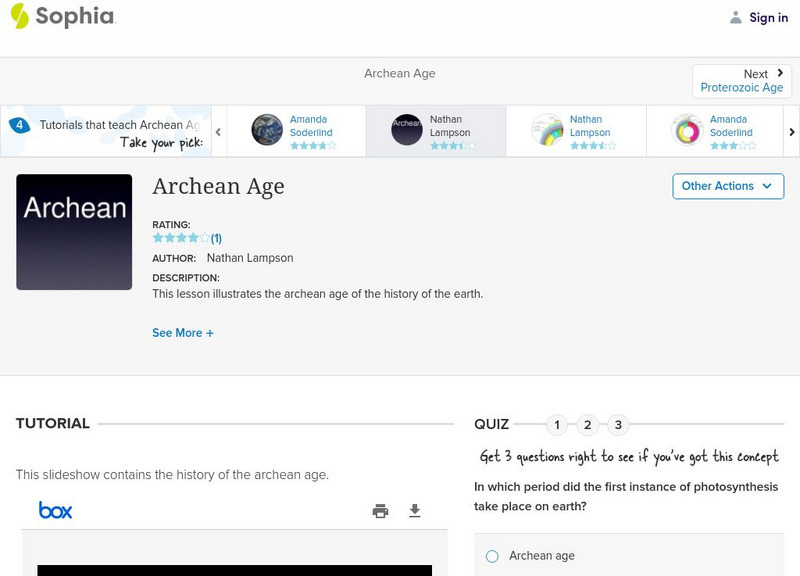The height and width of the screenshot is (576, 800).
Task: Open the Other Actions dropdown
Action: (727, 186)
